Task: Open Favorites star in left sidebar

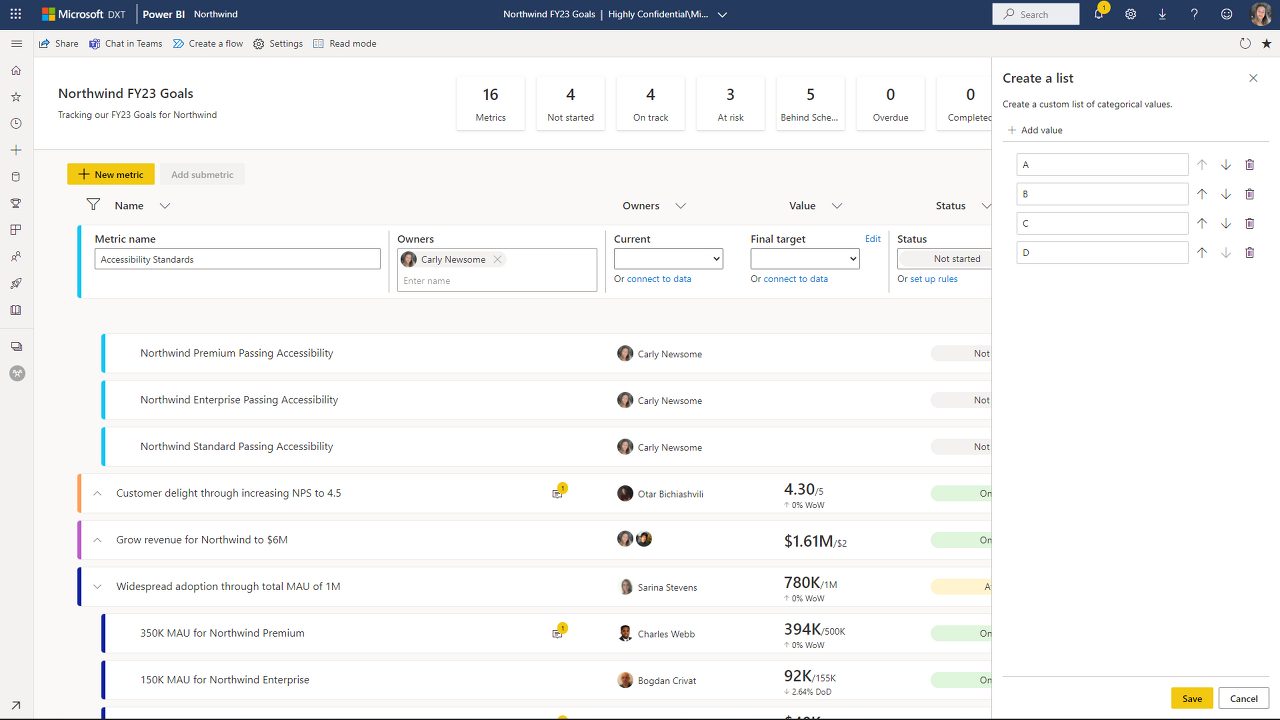Action: pyautogui.click(x=16, y=97)
